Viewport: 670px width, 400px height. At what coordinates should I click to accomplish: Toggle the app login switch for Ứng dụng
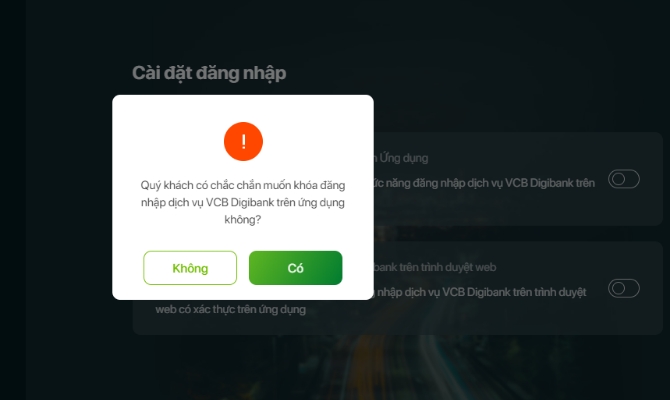click(624, 179)
